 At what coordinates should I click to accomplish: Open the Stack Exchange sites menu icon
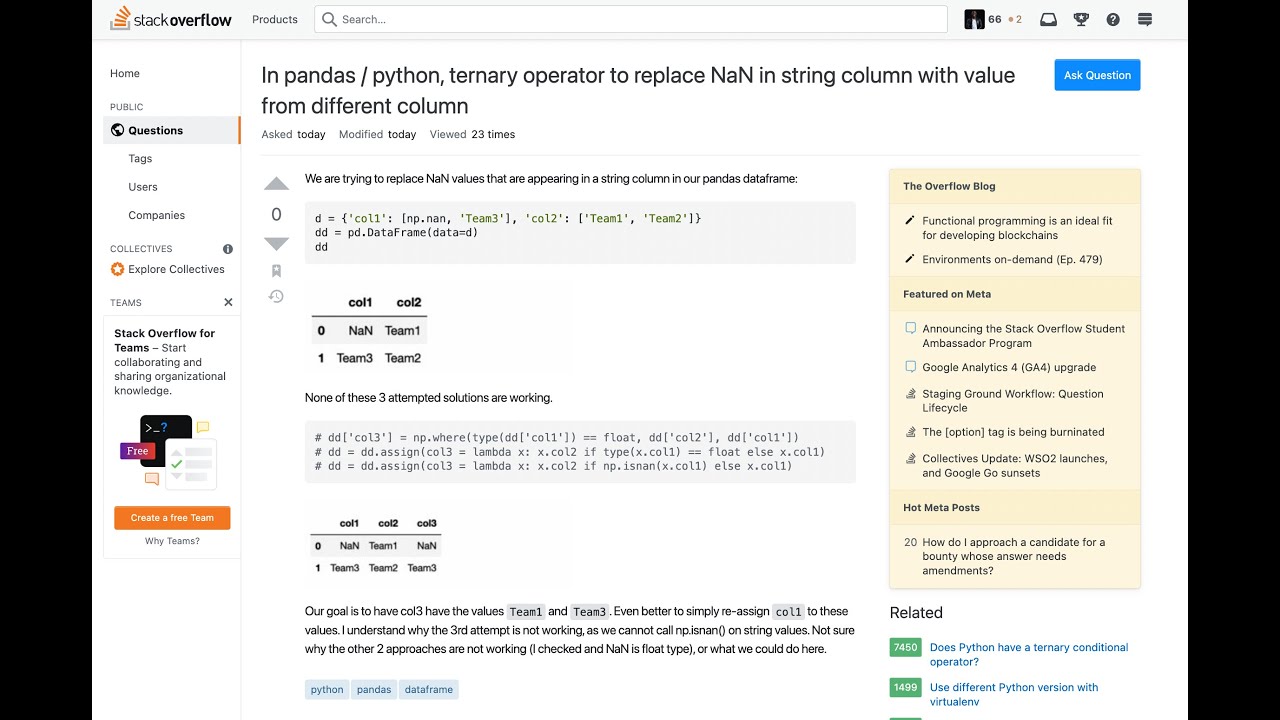(x=1145, y=19)
